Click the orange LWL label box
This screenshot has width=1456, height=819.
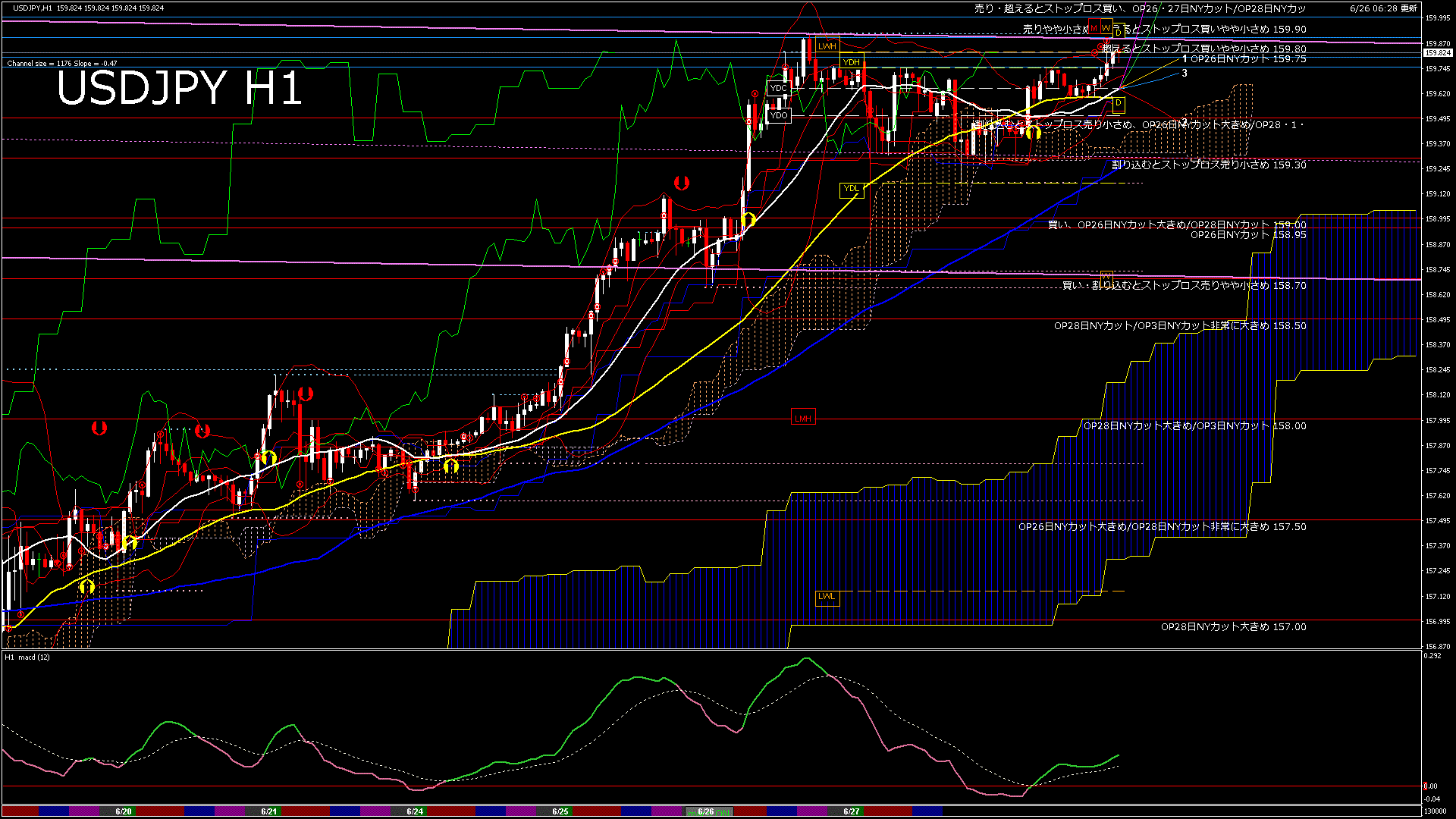[827, 597]
